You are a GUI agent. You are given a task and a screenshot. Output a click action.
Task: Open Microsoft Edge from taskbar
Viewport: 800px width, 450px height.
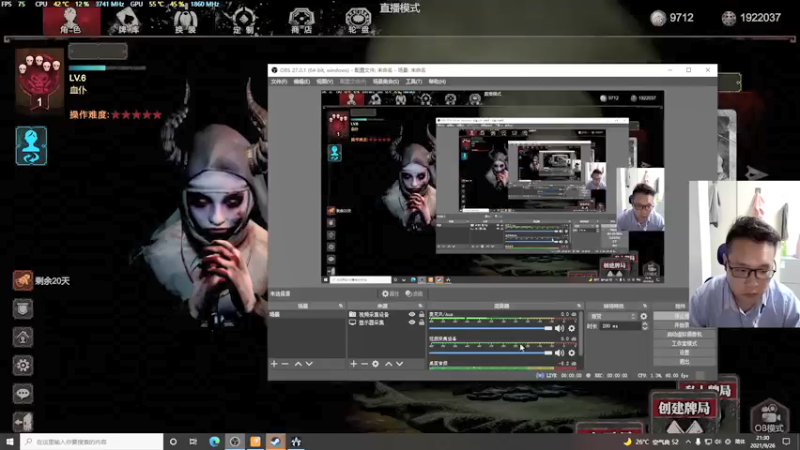pyautogui.click(x=214, y=441)
